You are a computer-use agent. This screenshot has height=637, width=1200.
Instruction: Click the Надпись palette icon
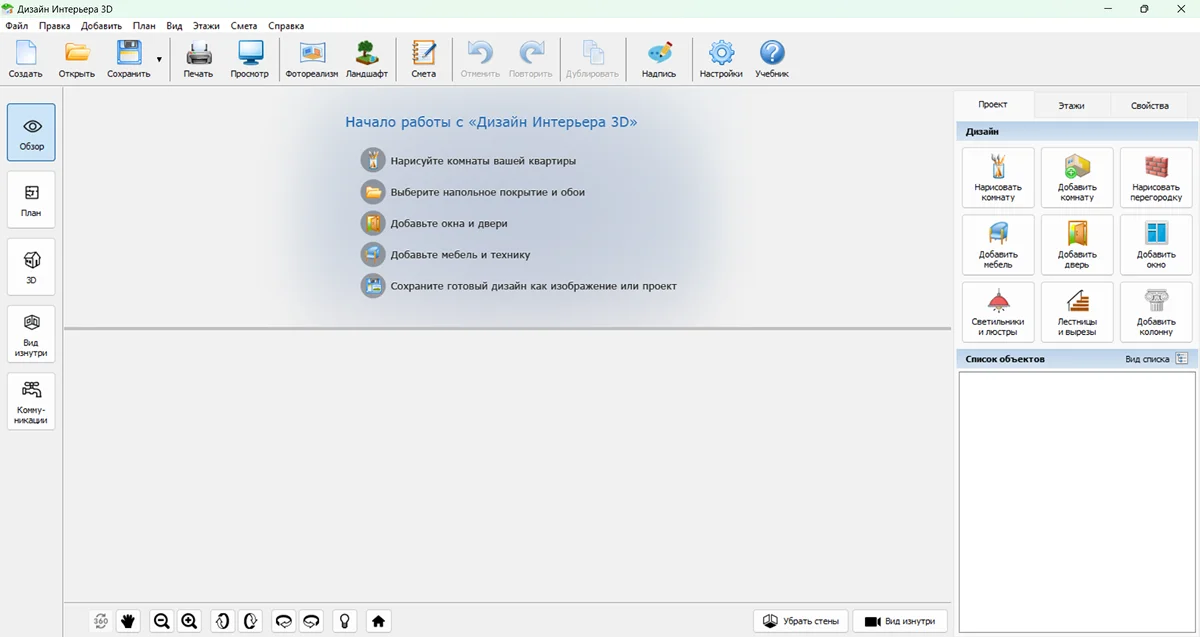click(658, 59)
